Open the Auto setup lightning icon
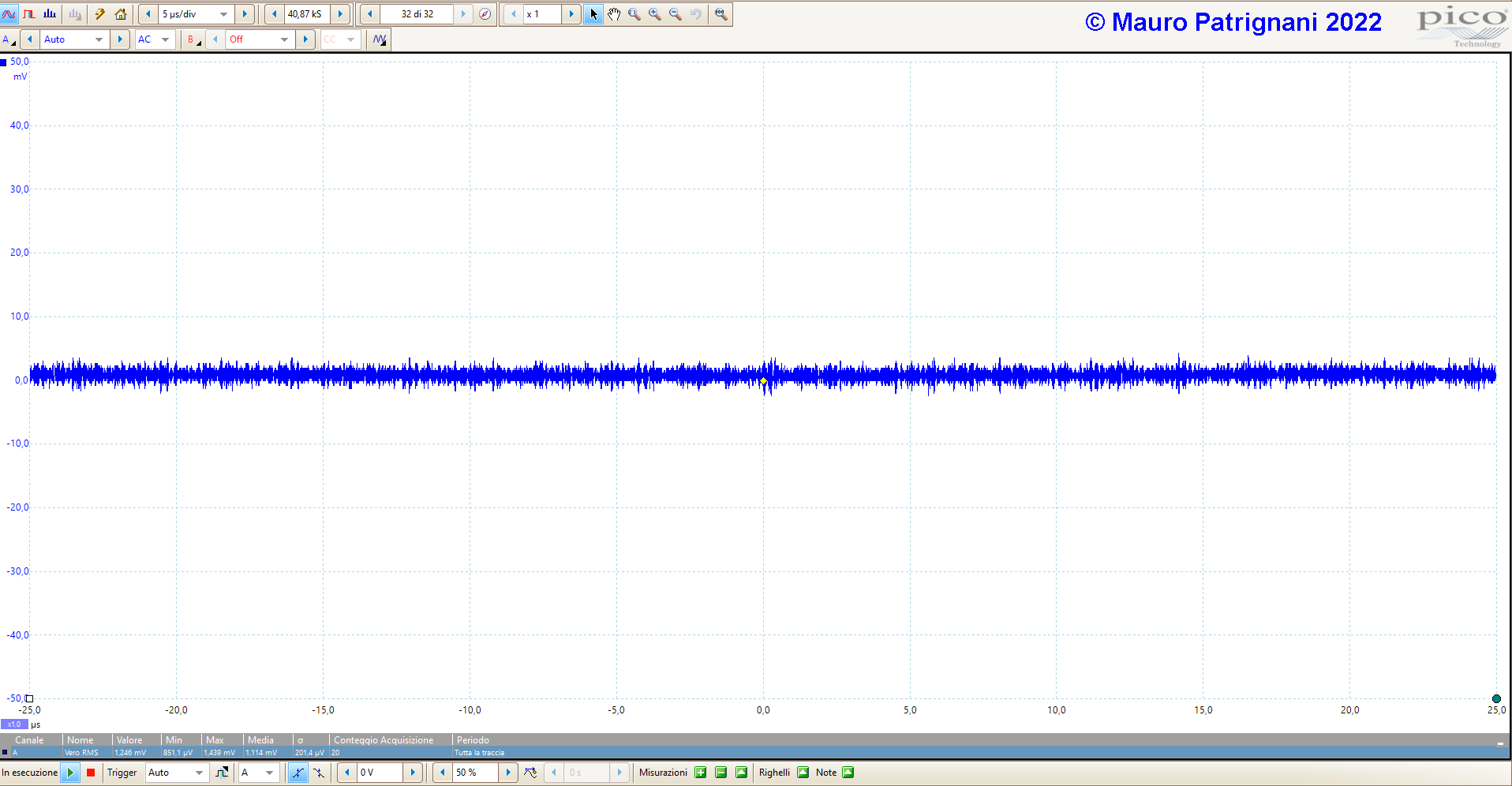 (99, 14)
